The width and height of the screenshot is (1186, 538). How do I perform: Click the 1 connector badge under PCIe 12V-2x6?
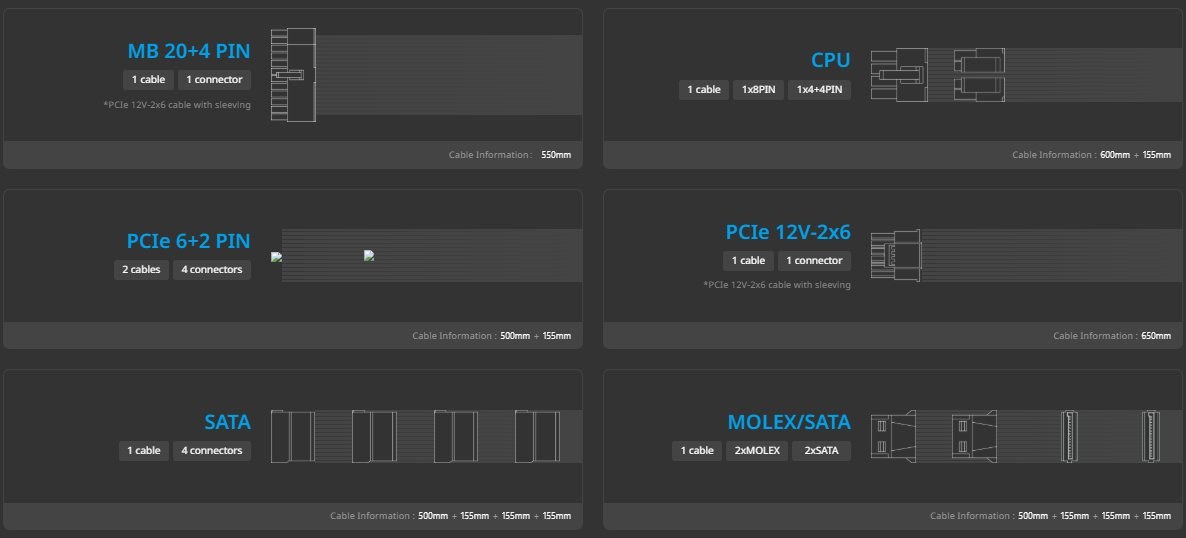tap(814, 261)
